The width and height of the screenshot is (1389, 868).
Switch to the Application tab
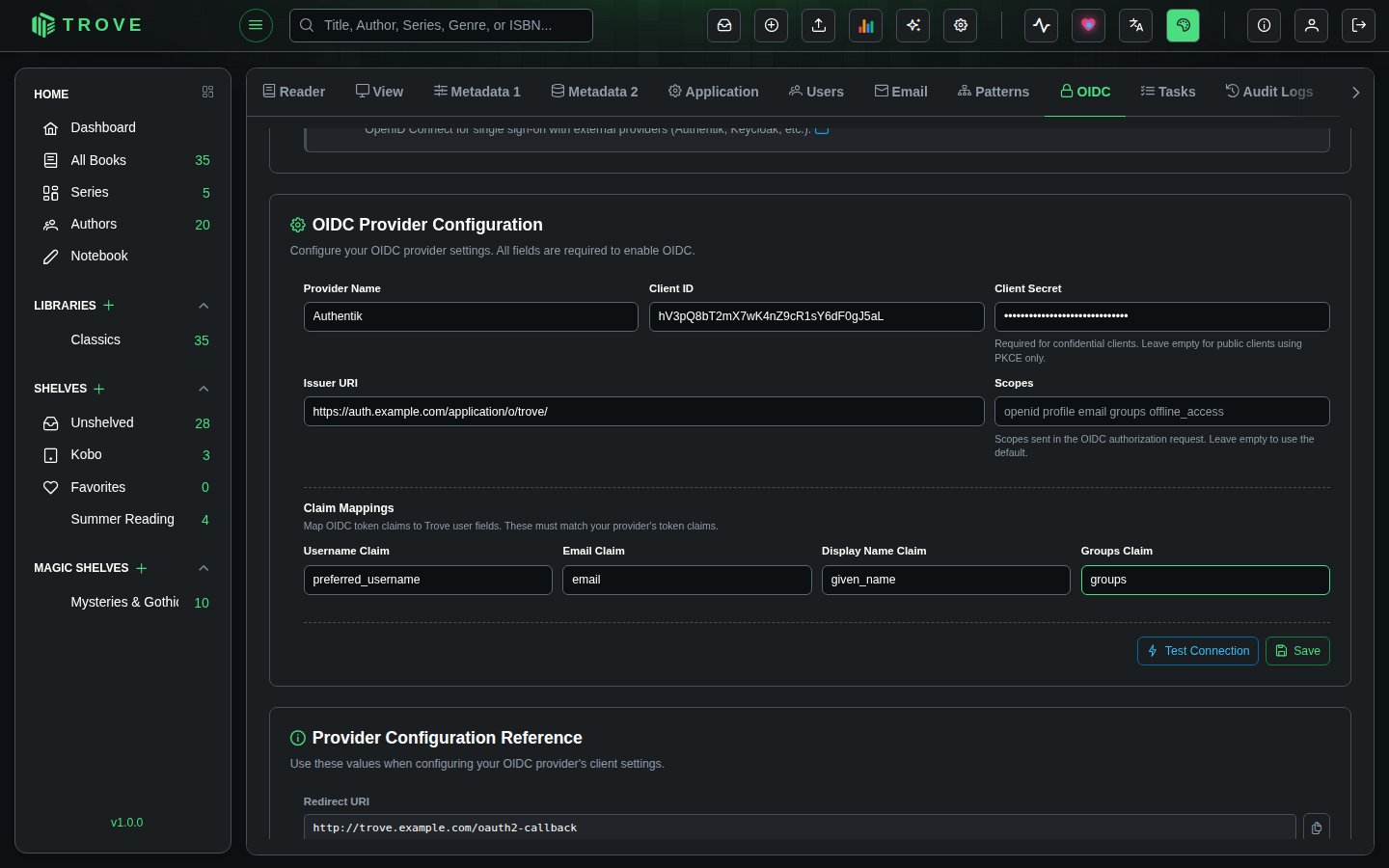714,92
